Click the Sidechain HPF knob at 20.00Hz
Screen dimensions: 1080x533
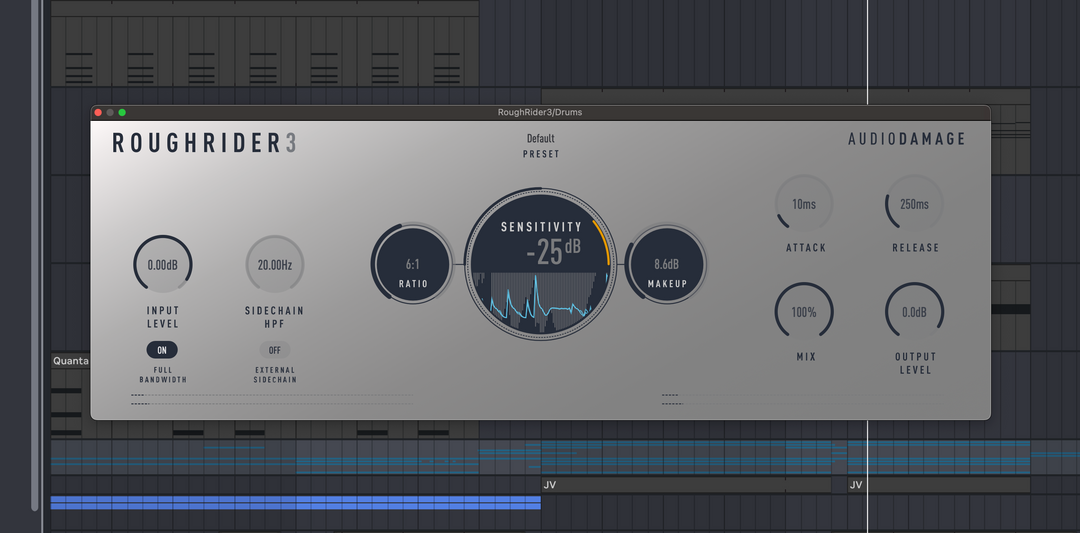point(274,265)
